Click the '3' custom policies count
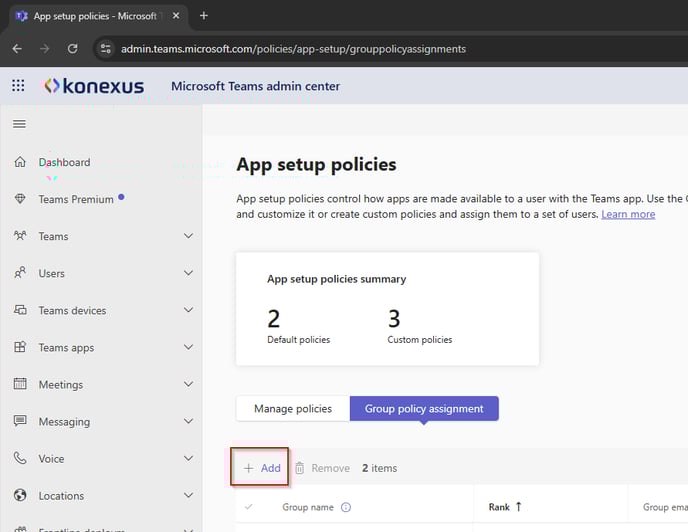Screen dimensions: 688x532 point(394,319)
